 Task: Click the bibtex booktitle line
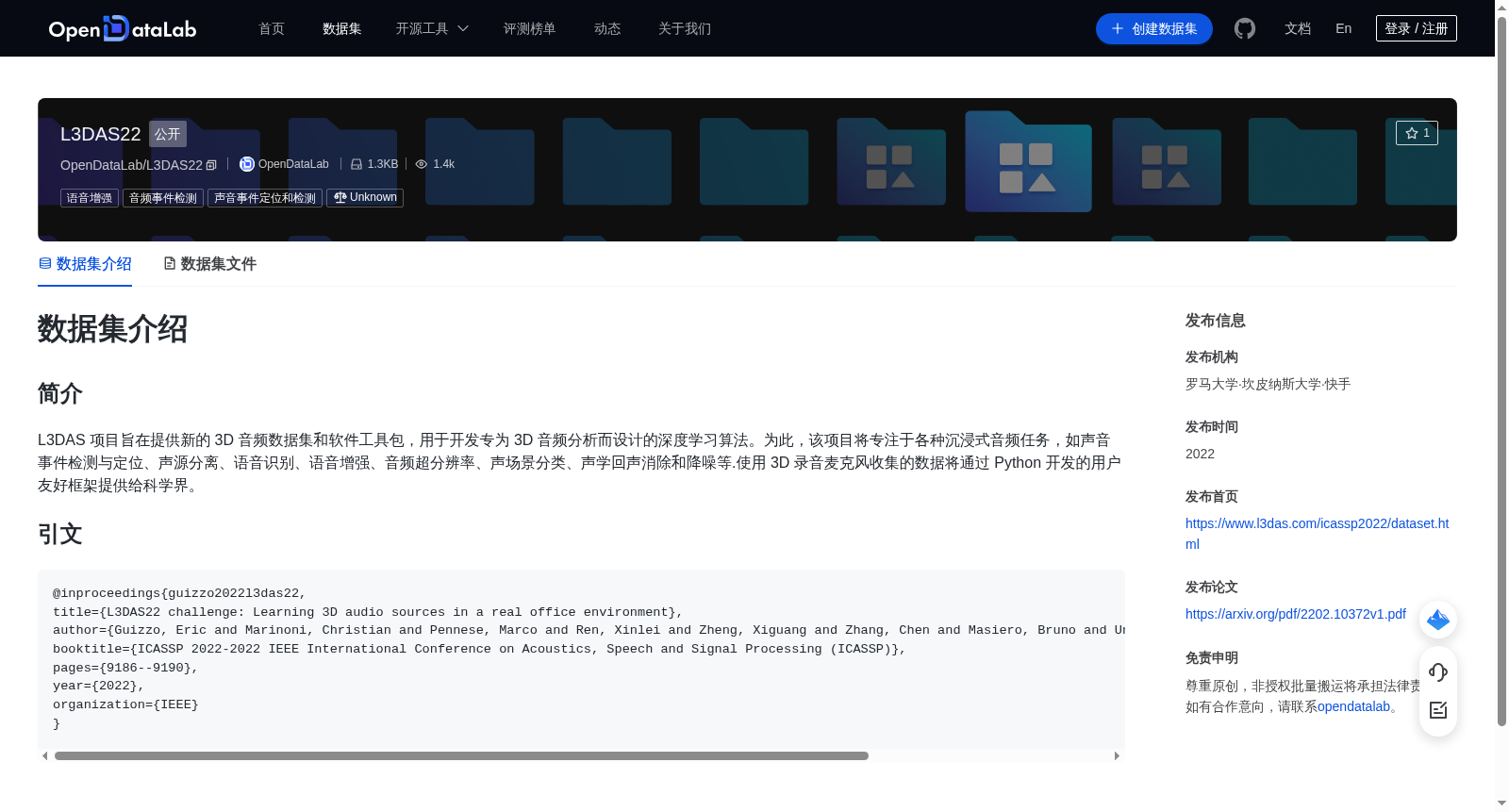(479, 649)
